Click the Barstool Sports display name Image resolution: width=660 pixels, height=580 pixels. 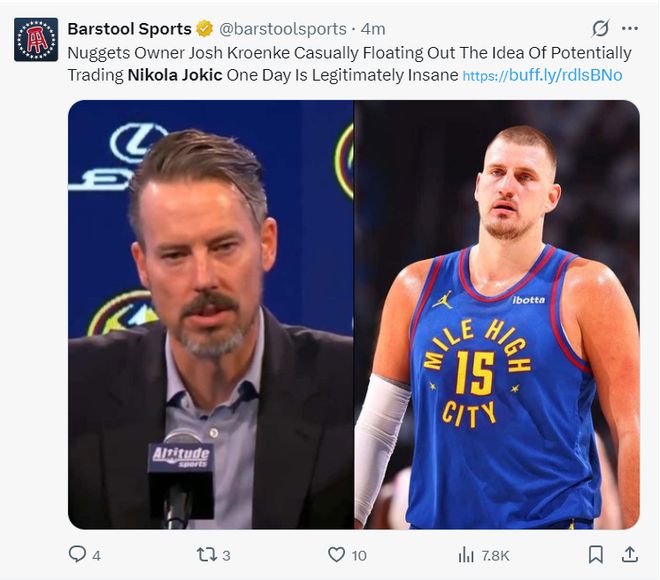point(128,29)
